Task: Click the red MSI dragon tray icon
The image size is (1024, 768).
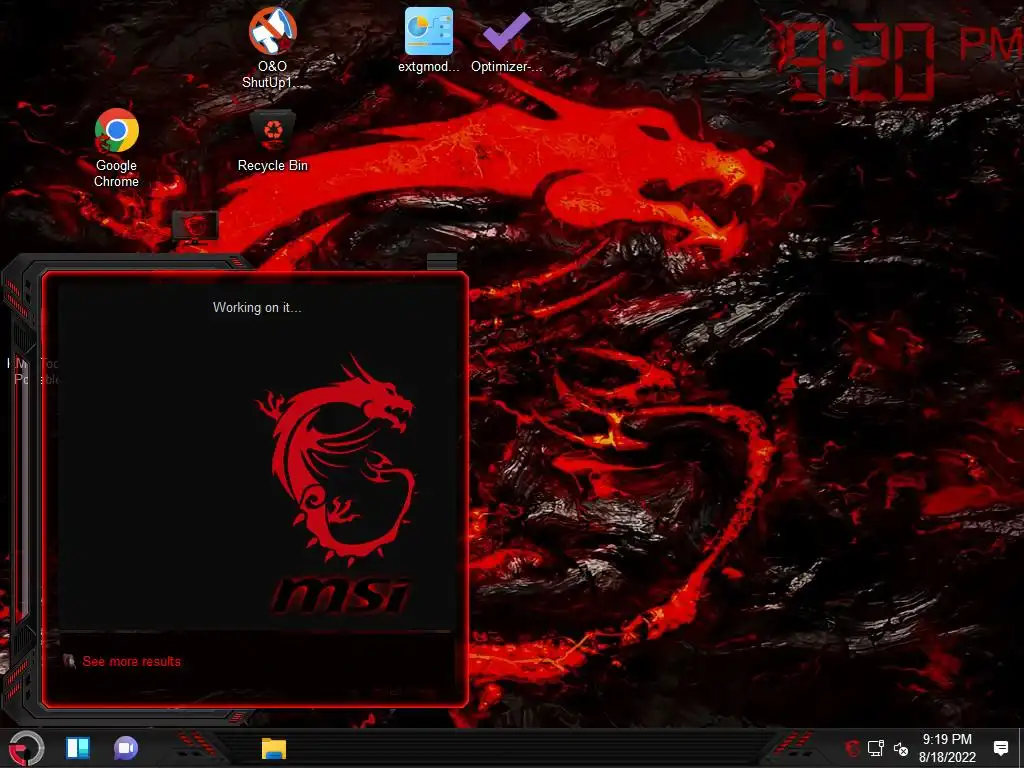Action: click(x=852, y=748)
